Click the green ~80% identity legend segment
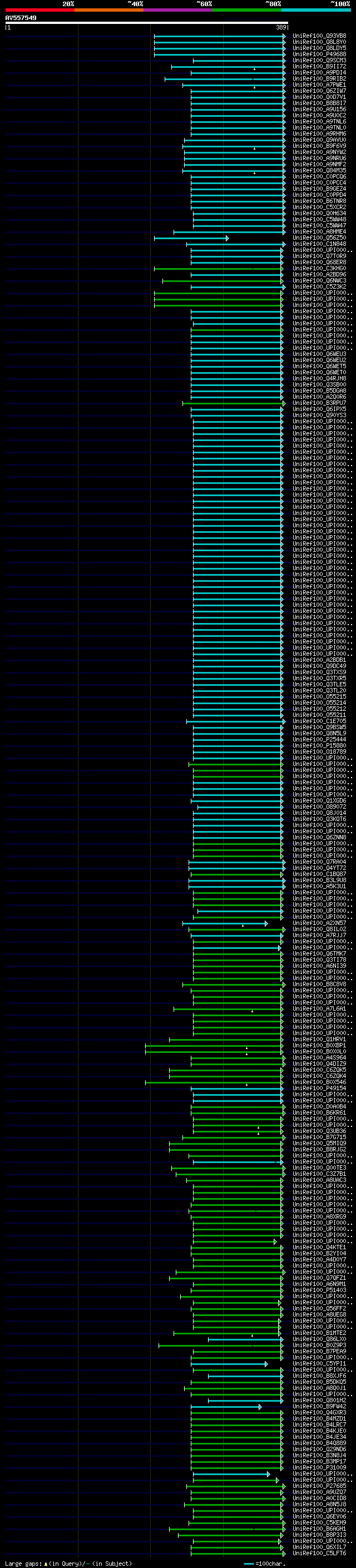356x1568 pixels. click(x=247, y=10)
